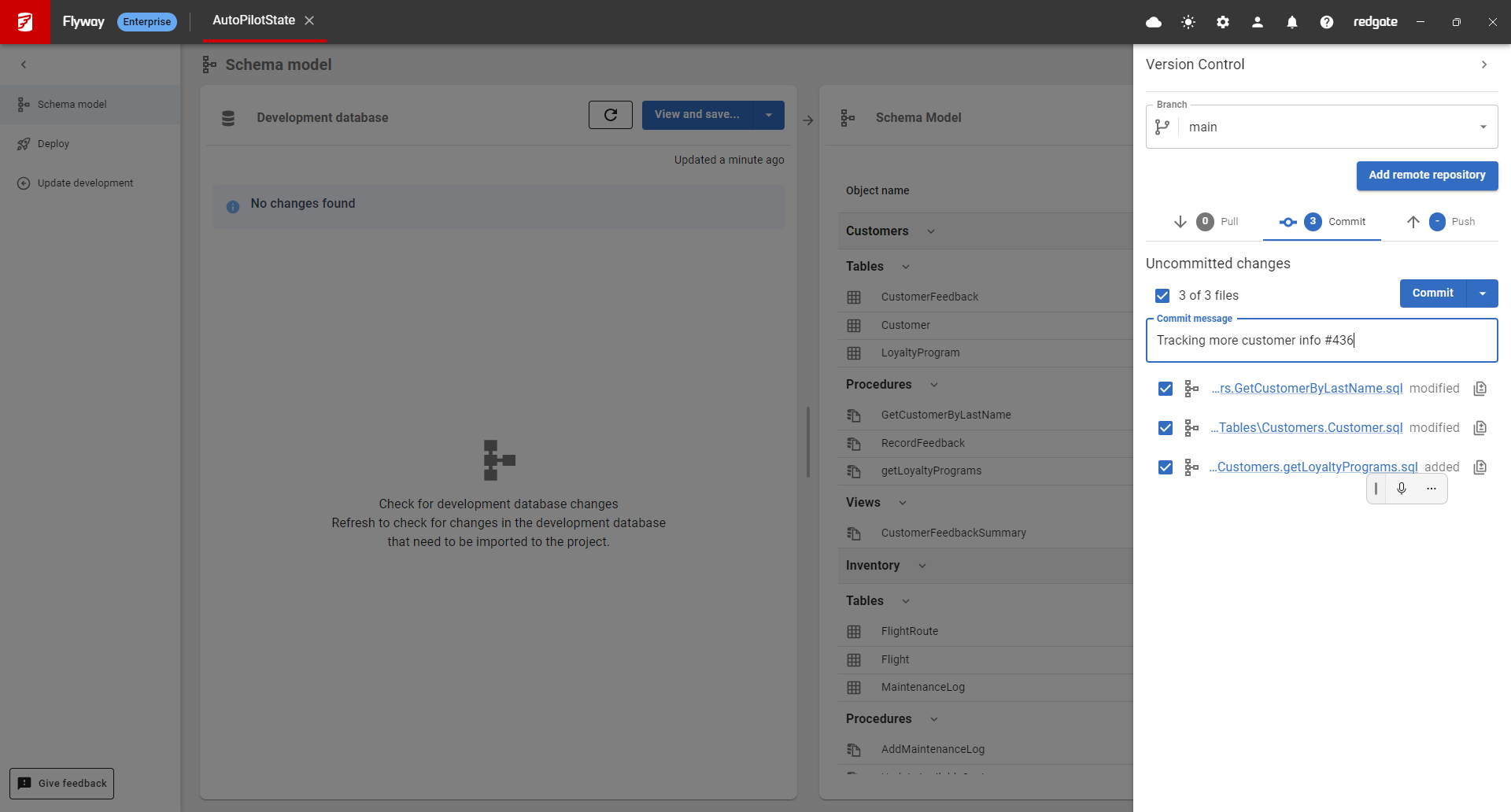
Task: Refresh the development database changes
Action: point(610,115)
